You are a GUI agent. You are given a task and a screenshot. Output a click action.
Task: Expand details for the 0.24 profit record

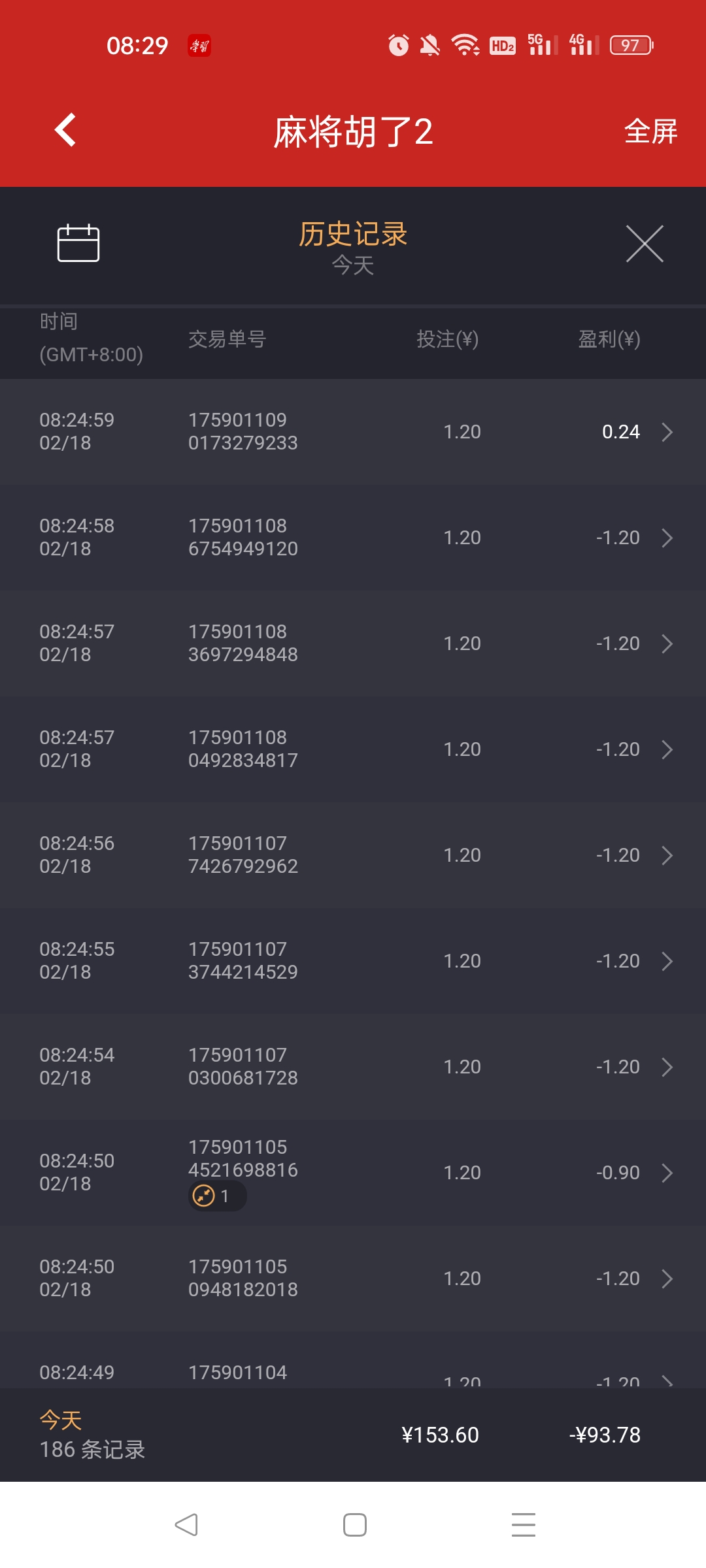(667, 432)
